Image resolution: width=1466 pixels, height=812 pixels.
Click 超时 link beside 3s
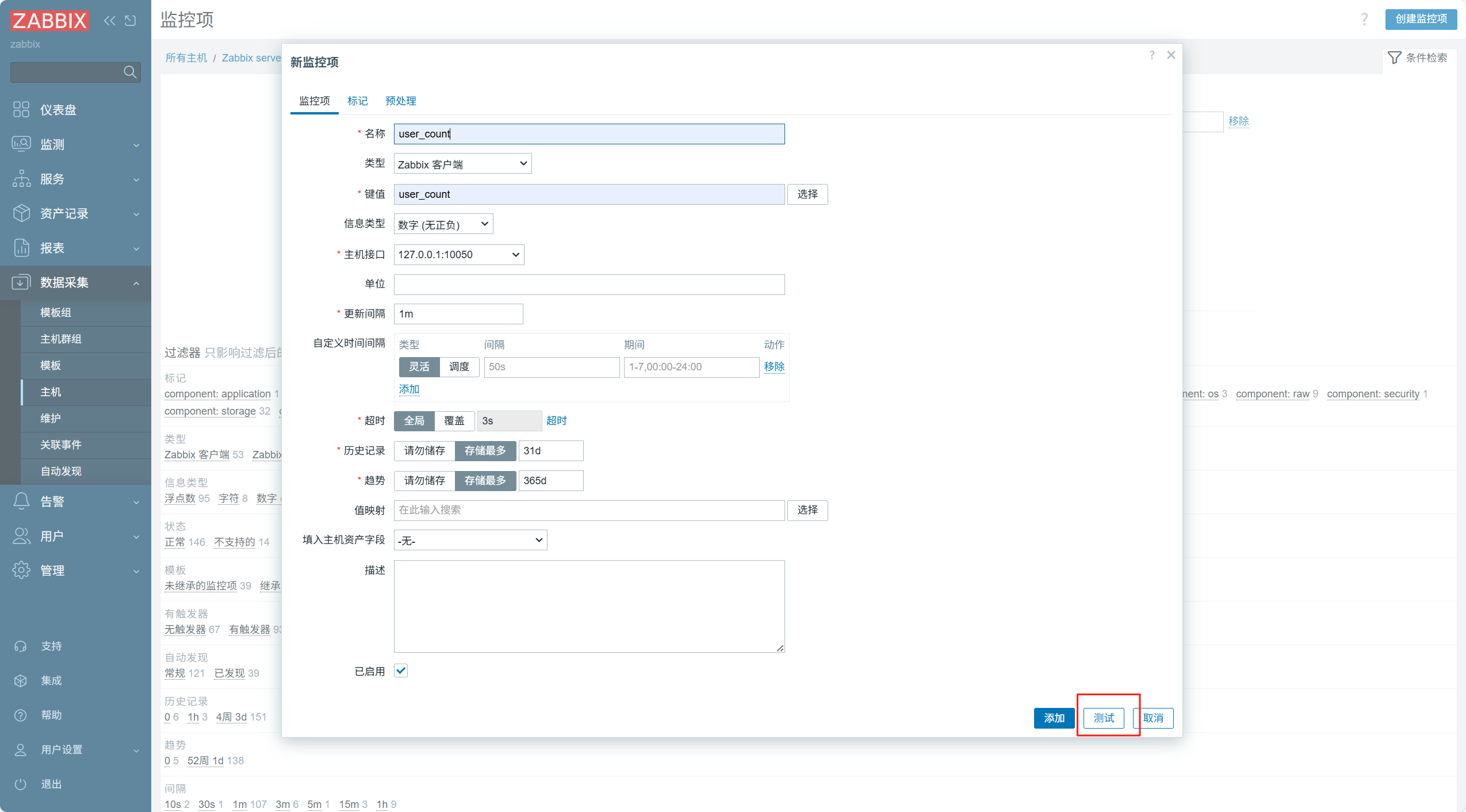coord(556,420)
